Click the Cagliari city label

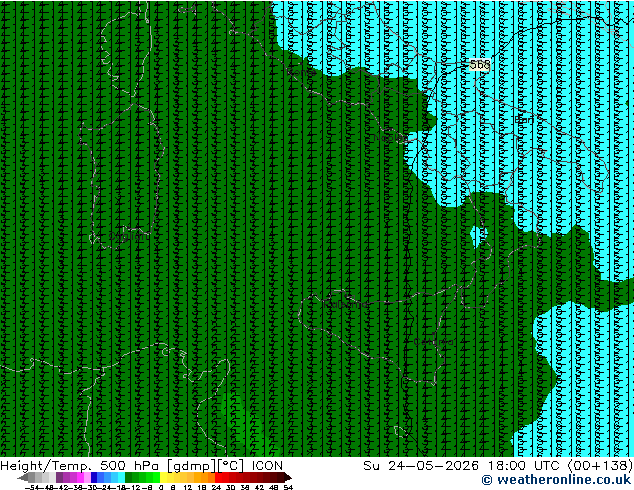click(x=129, y=237)
